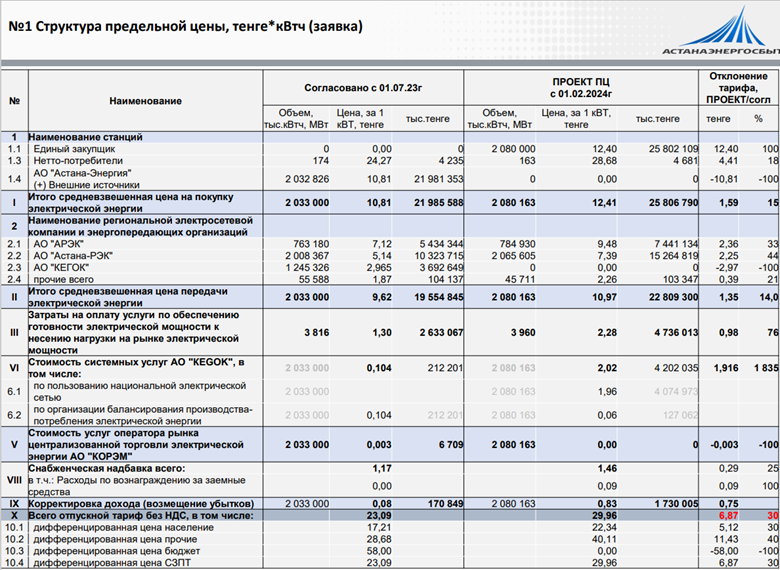Click price 1,96 in row 6.1

(607, 391)
